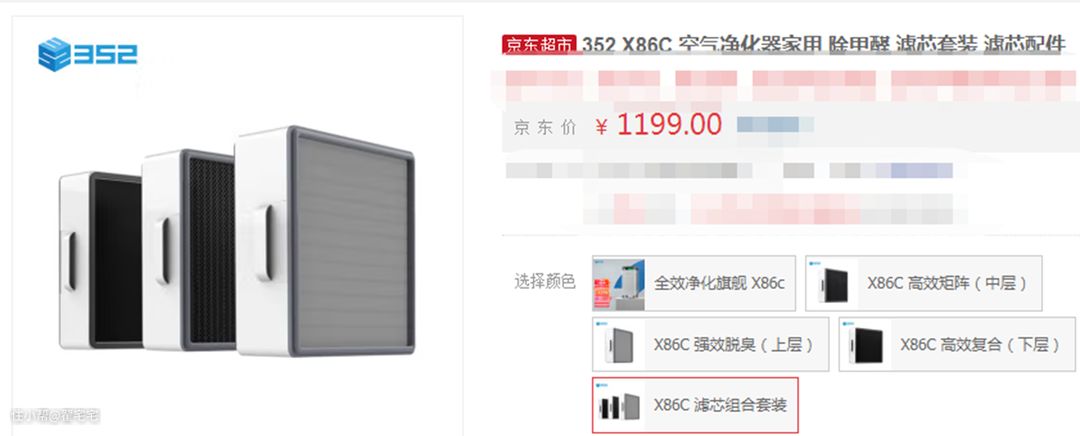The image size is (1080, 436).
Task: Click thumbnail image of X86C 高效复合 option
Action: [x=865, y=344]
